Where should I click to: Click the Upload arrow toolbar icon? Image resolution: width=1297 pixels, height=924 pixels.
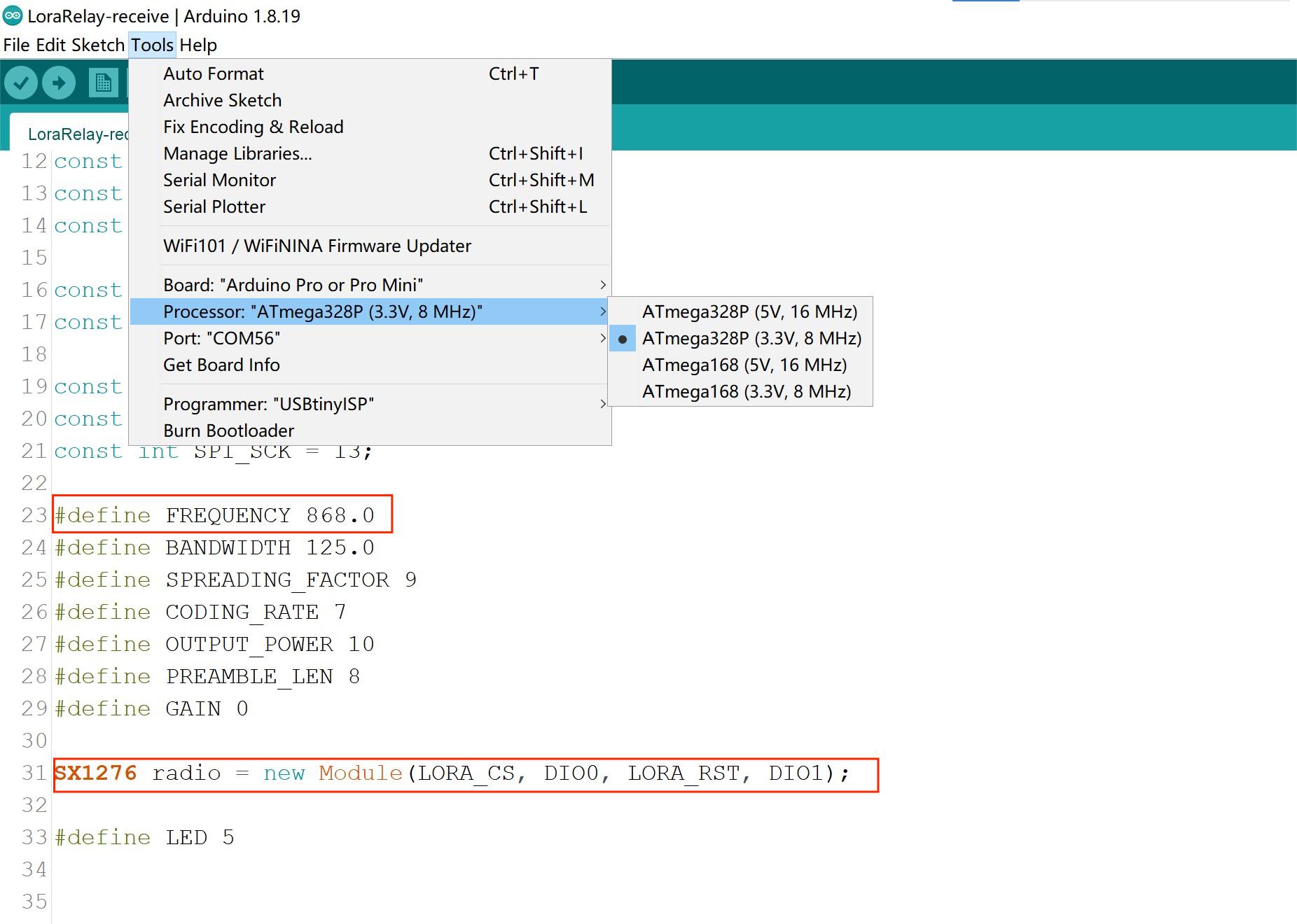[59, 83]
